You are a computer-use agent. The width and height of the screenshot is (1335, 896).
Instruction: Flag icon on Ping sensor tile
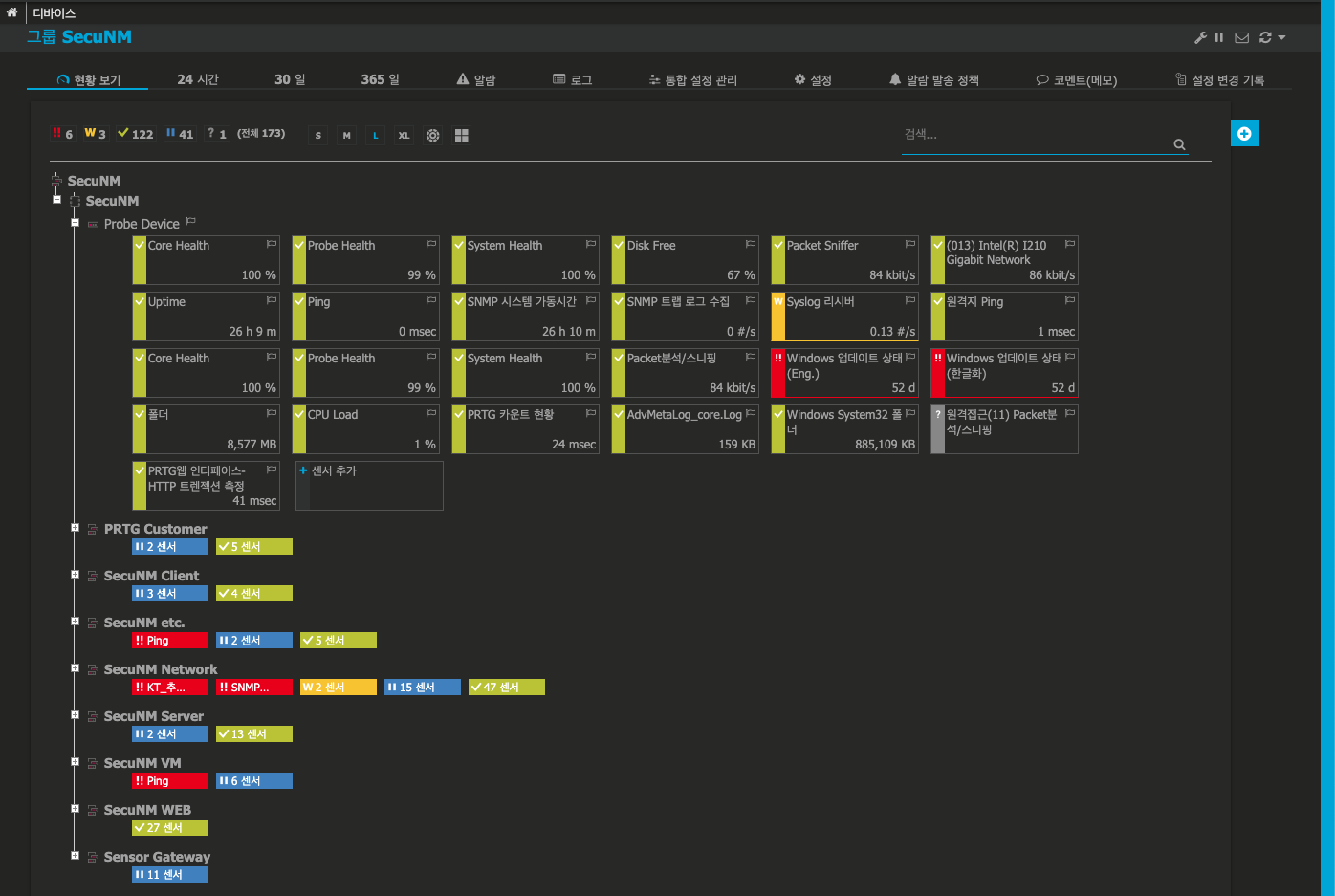tap(431, 300)
